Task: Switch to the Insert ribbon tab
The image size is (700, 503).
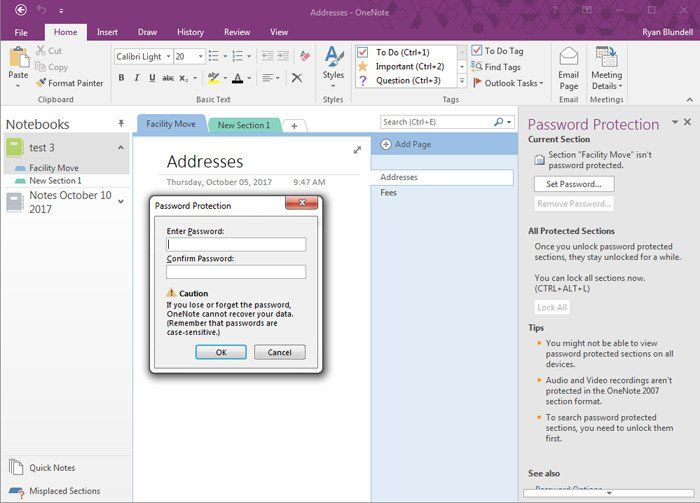Action: pos(107,32)
